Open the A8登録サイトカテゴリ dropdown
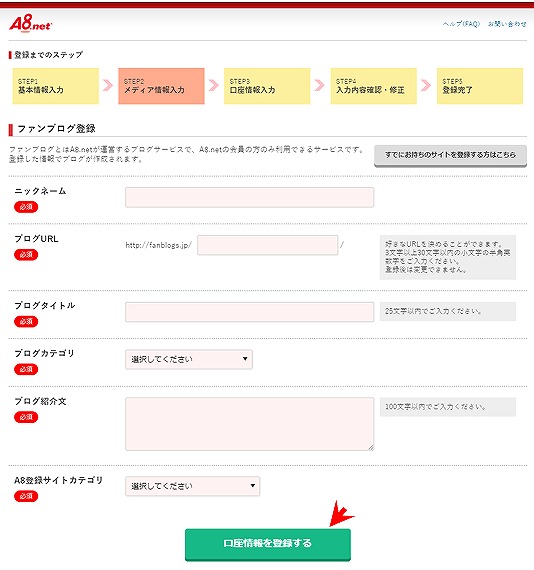The height and width of the screenshot is (570, 534). tap(192, 486)
